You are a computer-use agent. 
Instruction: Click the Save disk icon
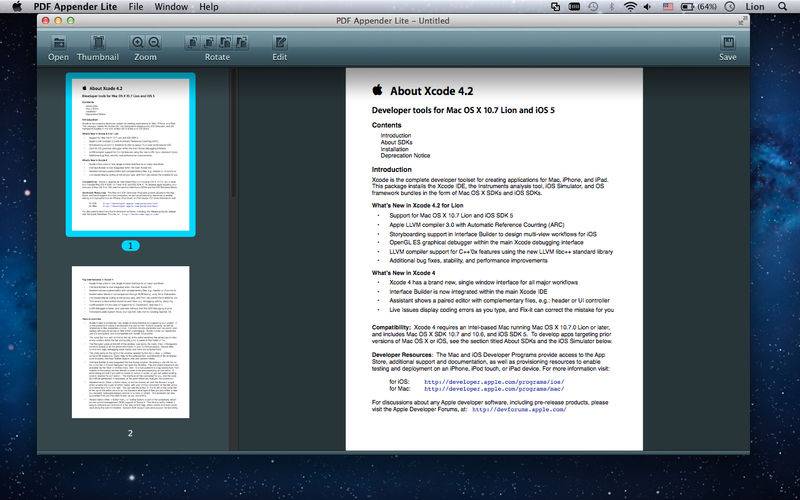tap(728, 42)
